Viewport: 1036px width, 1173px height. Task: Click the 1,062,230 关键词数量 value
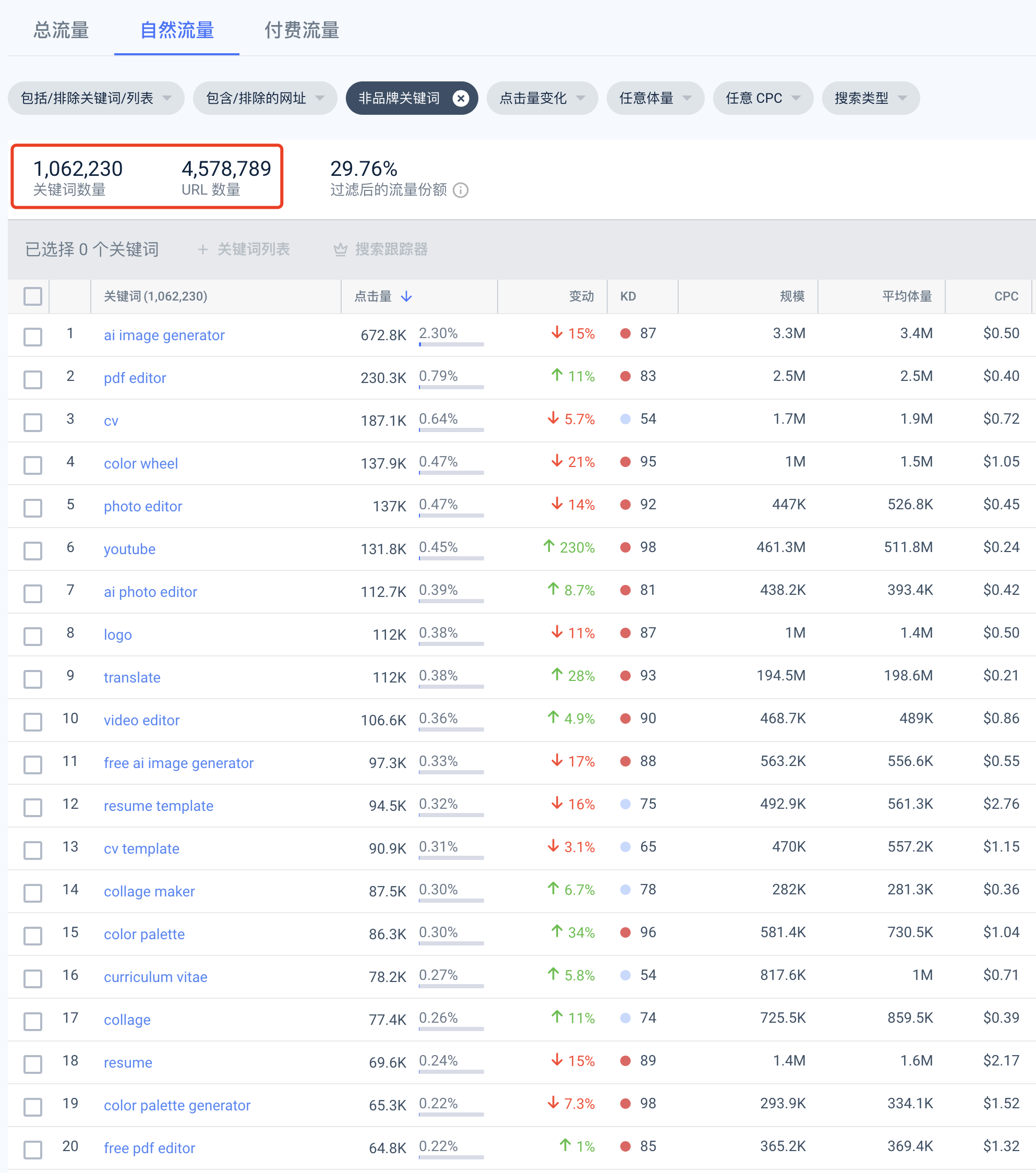[x=78, y=169]
